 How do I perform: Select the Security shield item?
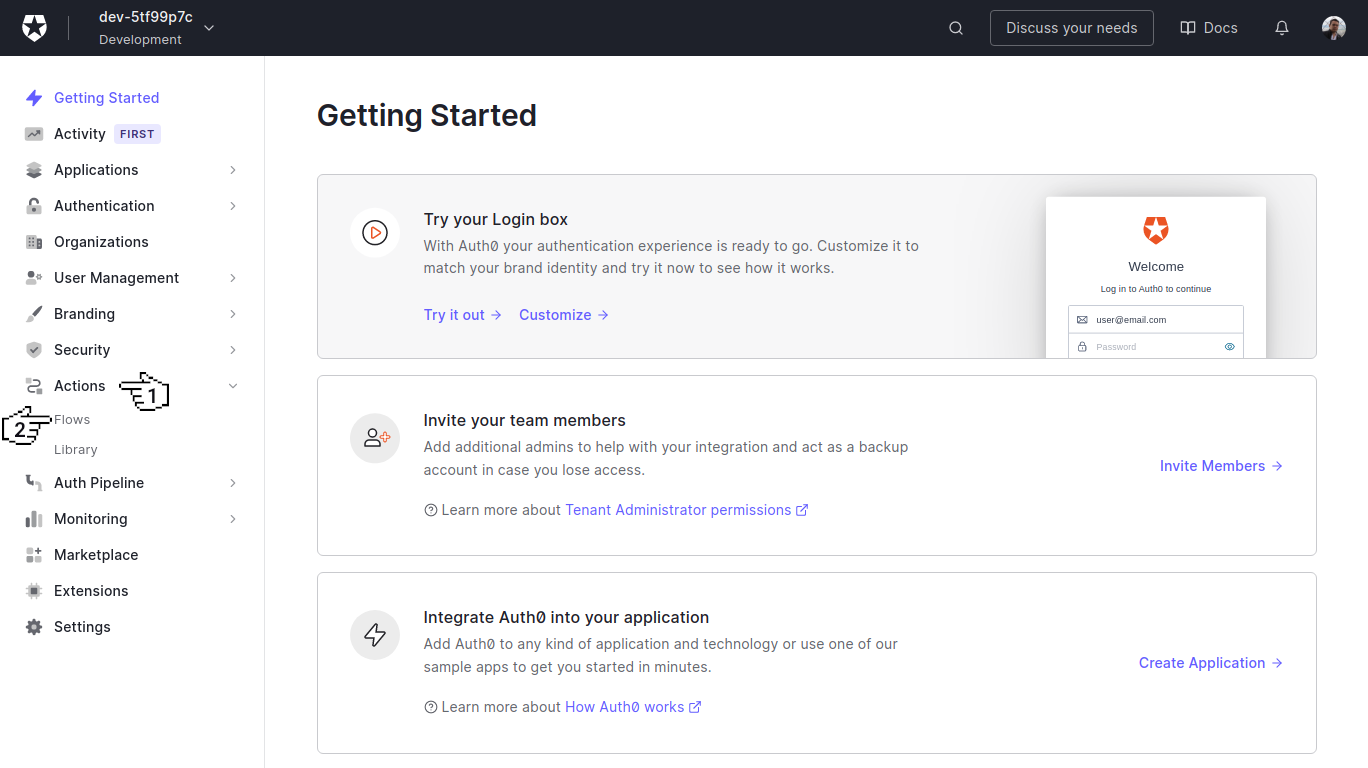tap(82, 349)
